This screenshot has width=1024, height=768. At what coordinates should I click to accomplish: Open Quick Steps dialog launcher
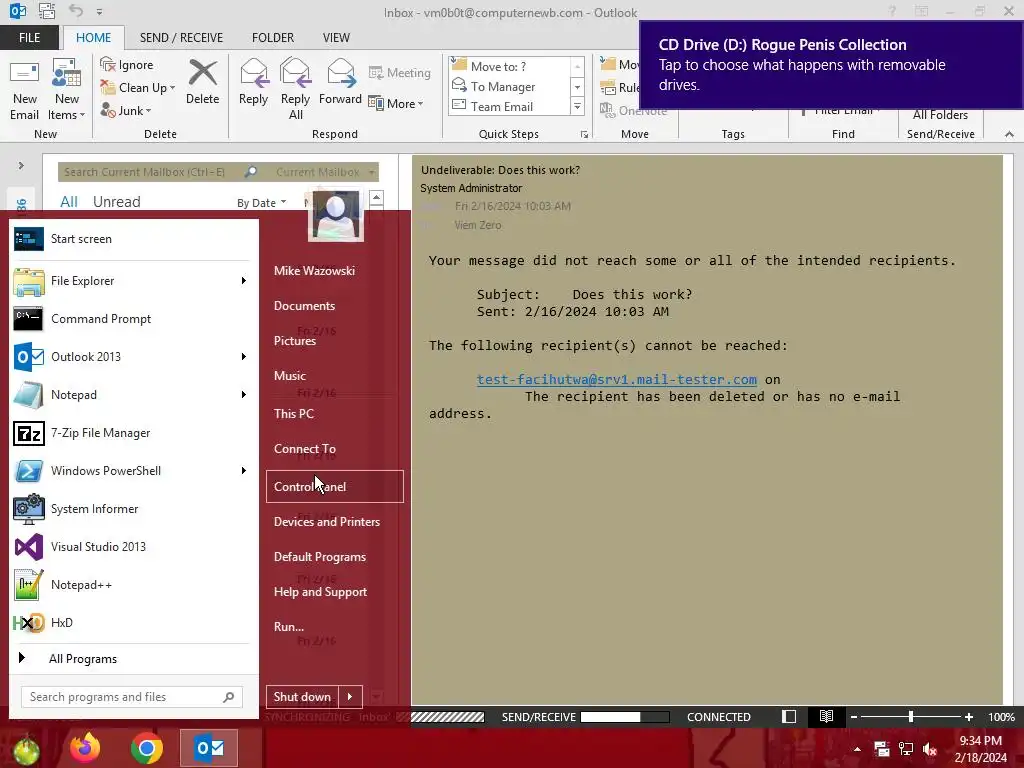tap(584, 135)
